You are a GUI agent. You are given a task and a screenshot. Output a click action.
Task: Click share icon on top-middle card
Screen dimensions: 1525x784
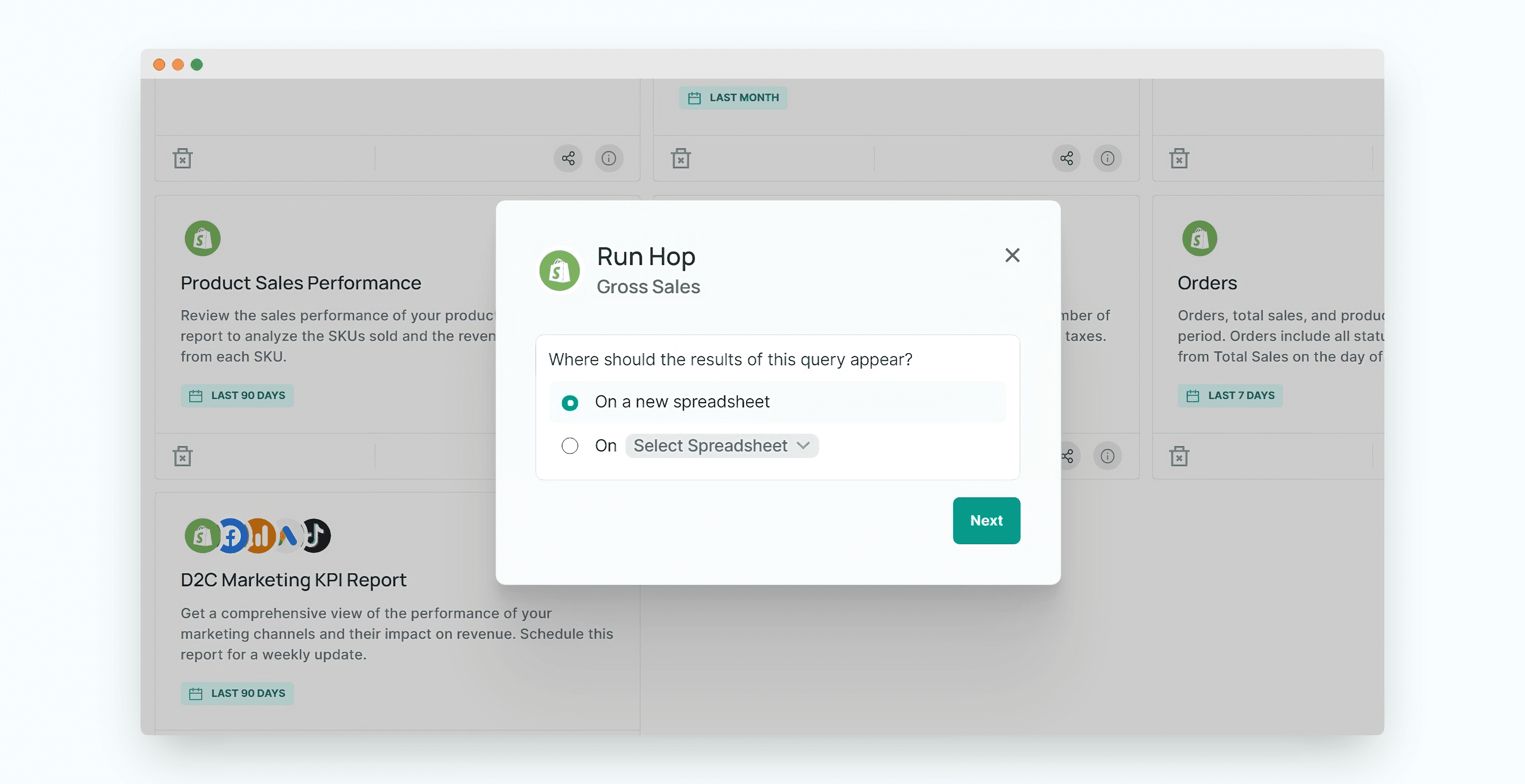click(1066, 158)
